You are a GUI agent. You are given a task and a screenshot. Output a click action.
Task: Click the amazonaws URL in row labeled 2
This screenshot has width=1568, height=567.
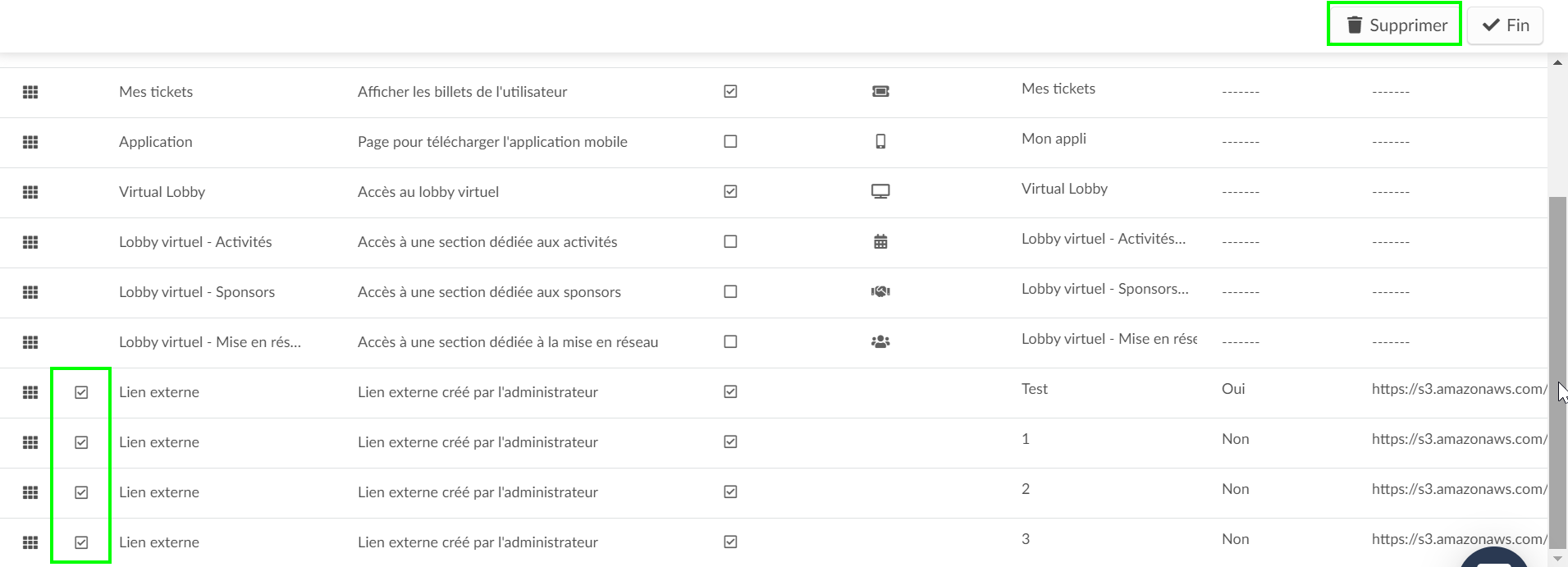click(1459, 489)
